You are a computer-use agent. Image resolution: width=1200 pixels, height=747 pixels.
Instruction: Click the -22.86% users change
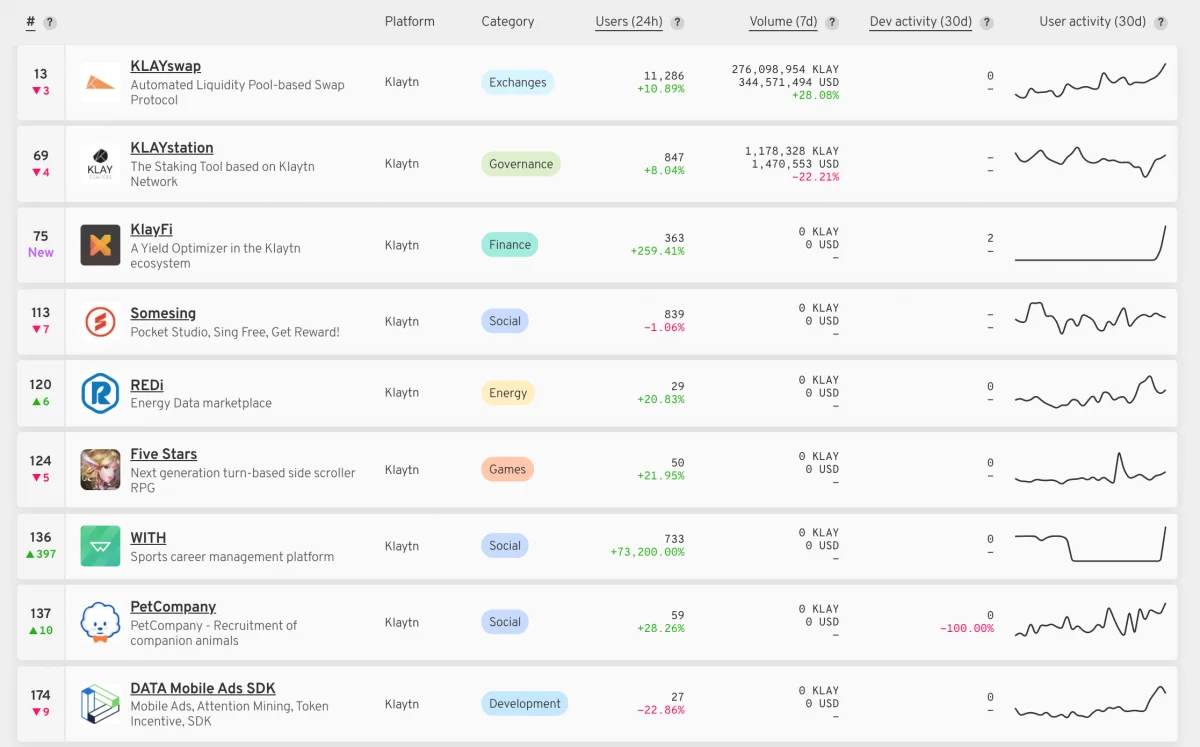coord(661,710)
